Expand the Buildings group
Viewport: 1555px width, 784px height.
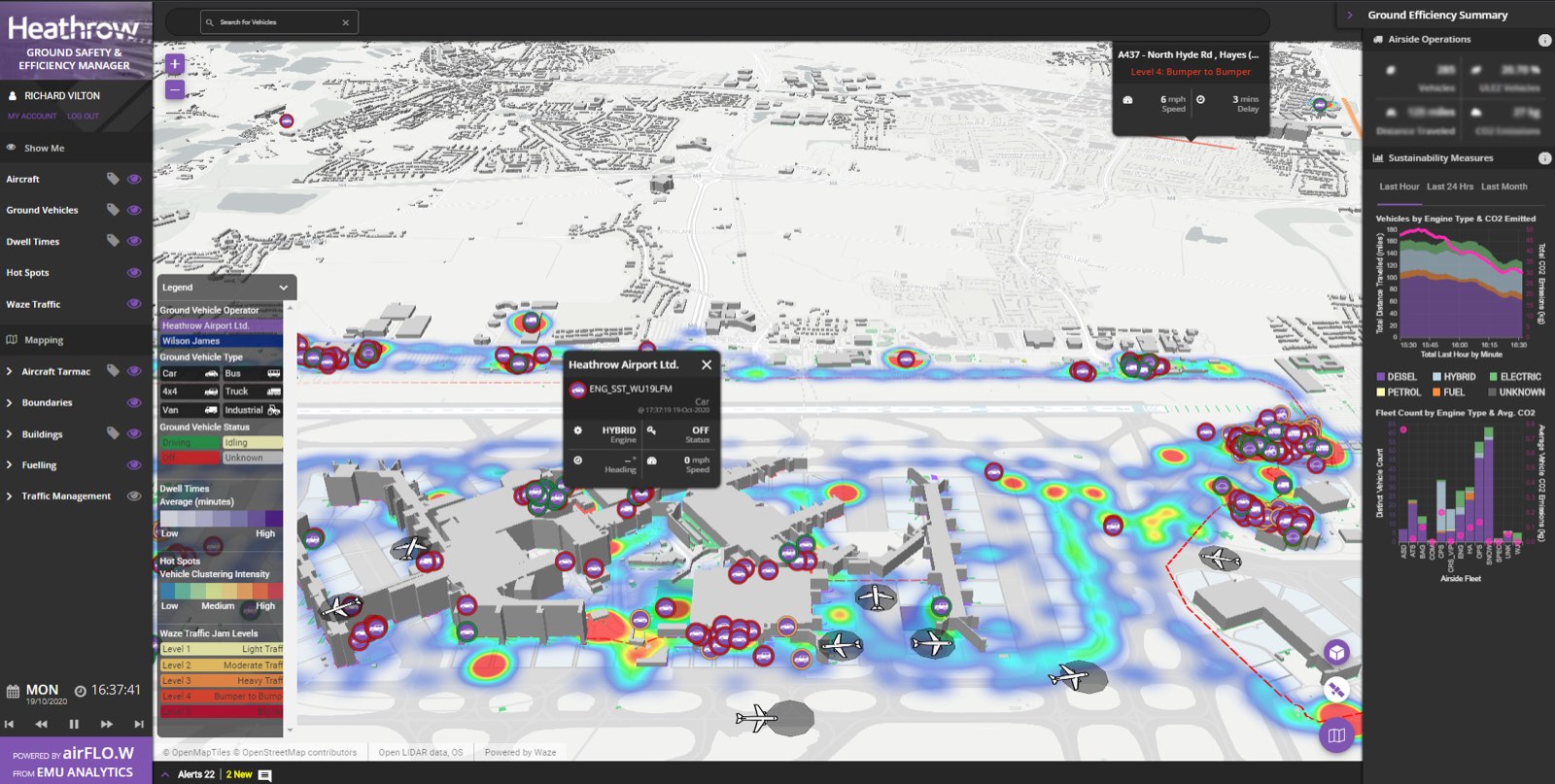tap(10, 433)
